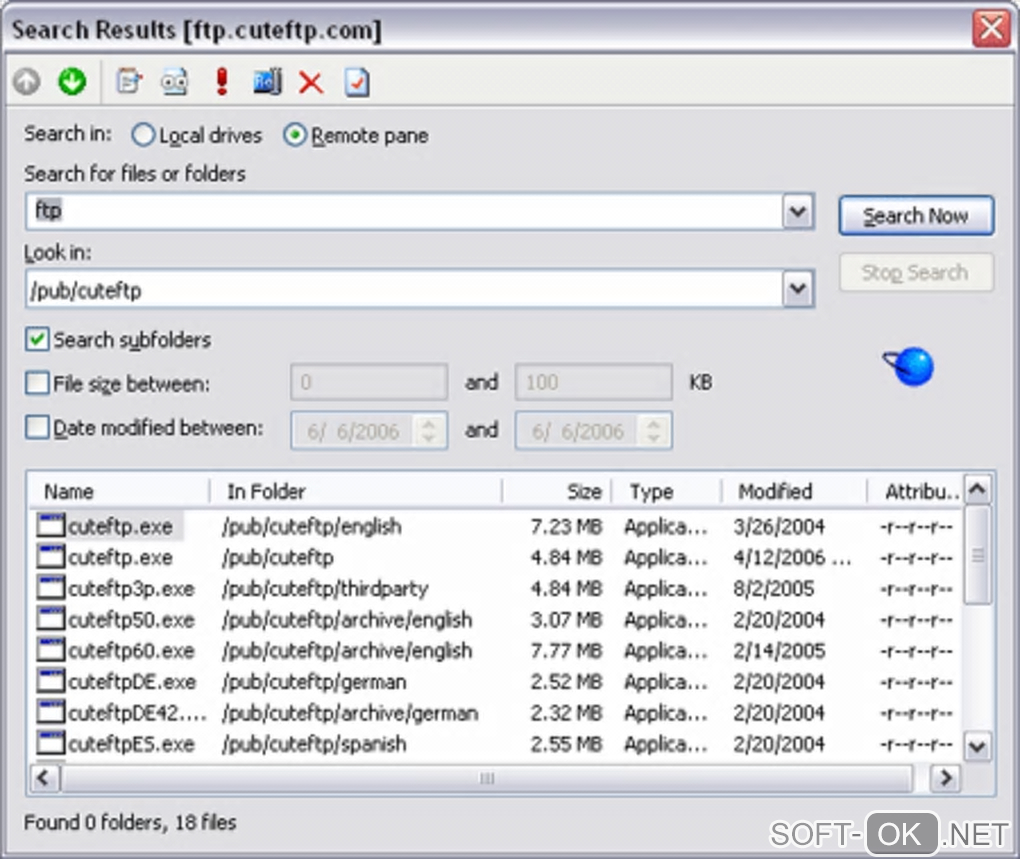The image size is (1020, 859).
Task: Click the file icon beside cuteftp3p.exe
Action: pos(51,588)
